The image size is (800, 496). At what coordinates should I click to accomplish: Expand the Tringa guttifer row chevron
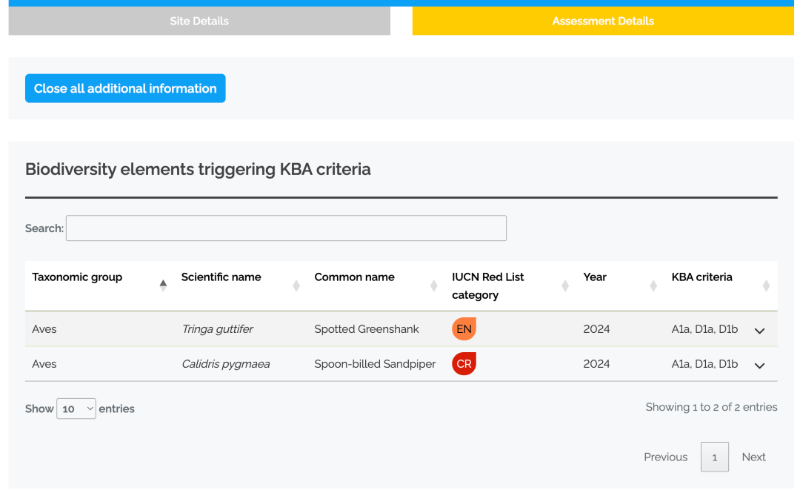click(x=760, y=331)
